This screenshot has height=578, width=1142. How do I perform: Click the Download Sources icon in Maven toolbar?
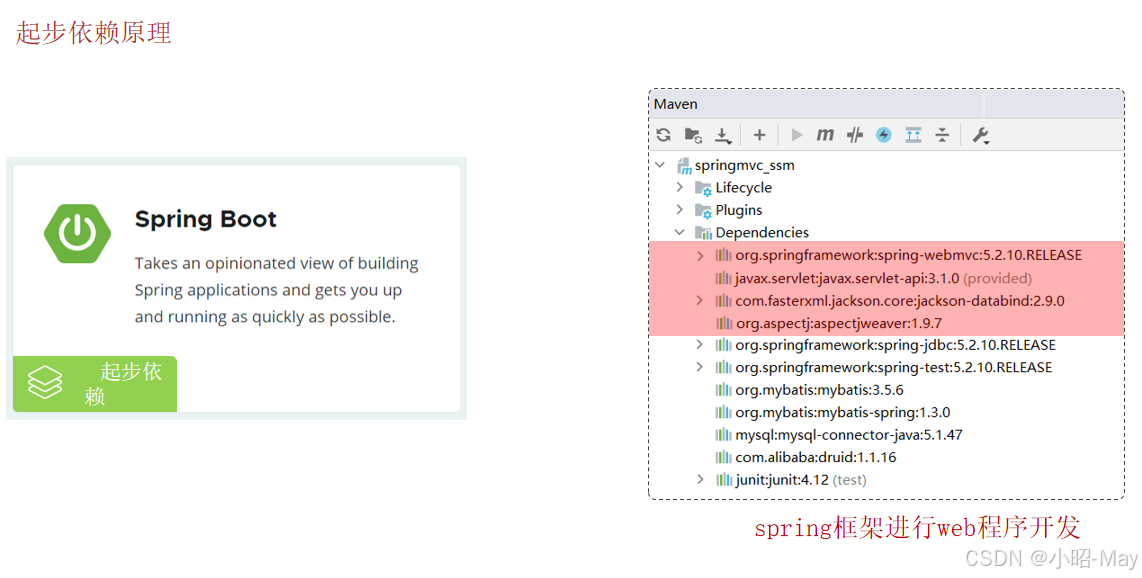[722, 135]
